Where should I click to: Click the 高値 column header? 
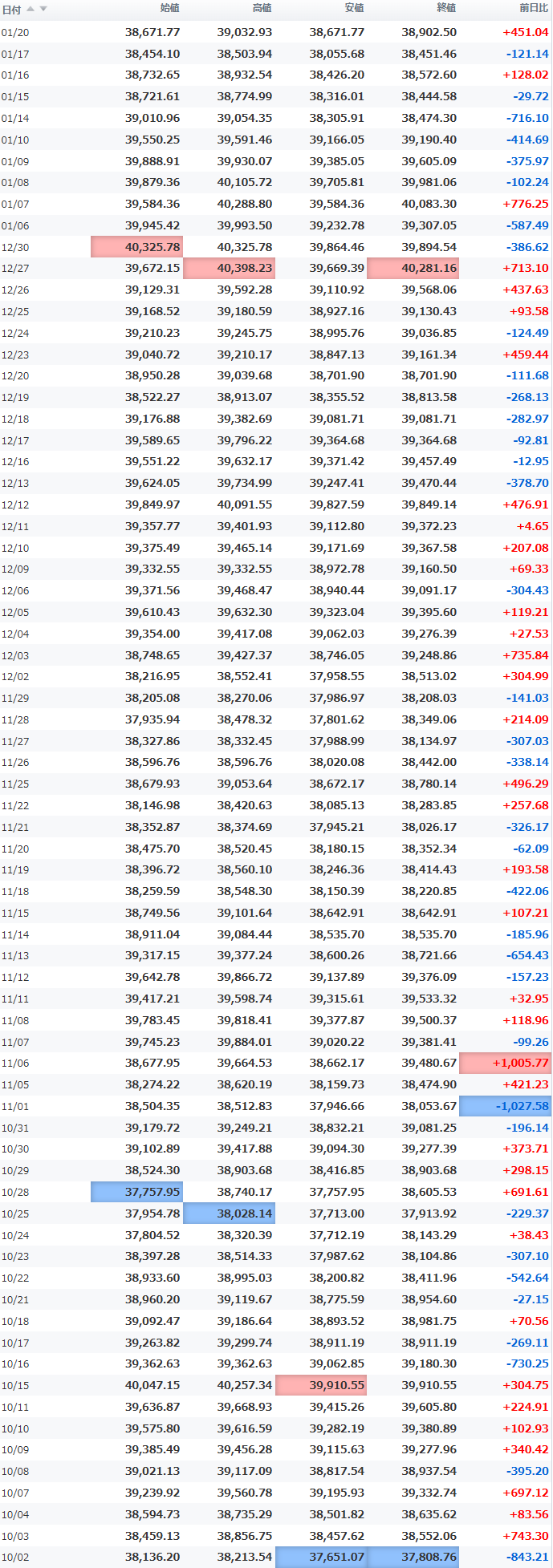(262, 8)
